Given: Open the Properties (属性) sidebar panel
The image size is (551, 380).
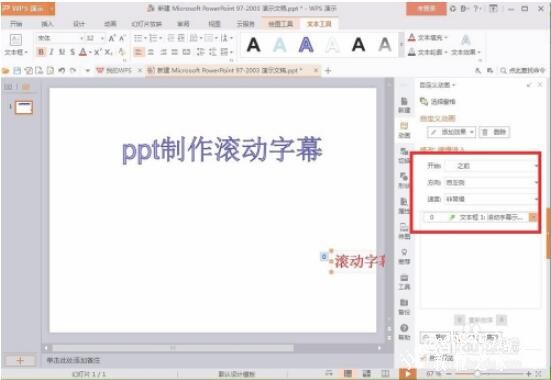Looking at the screenshot, I should (x=404, y=206).
